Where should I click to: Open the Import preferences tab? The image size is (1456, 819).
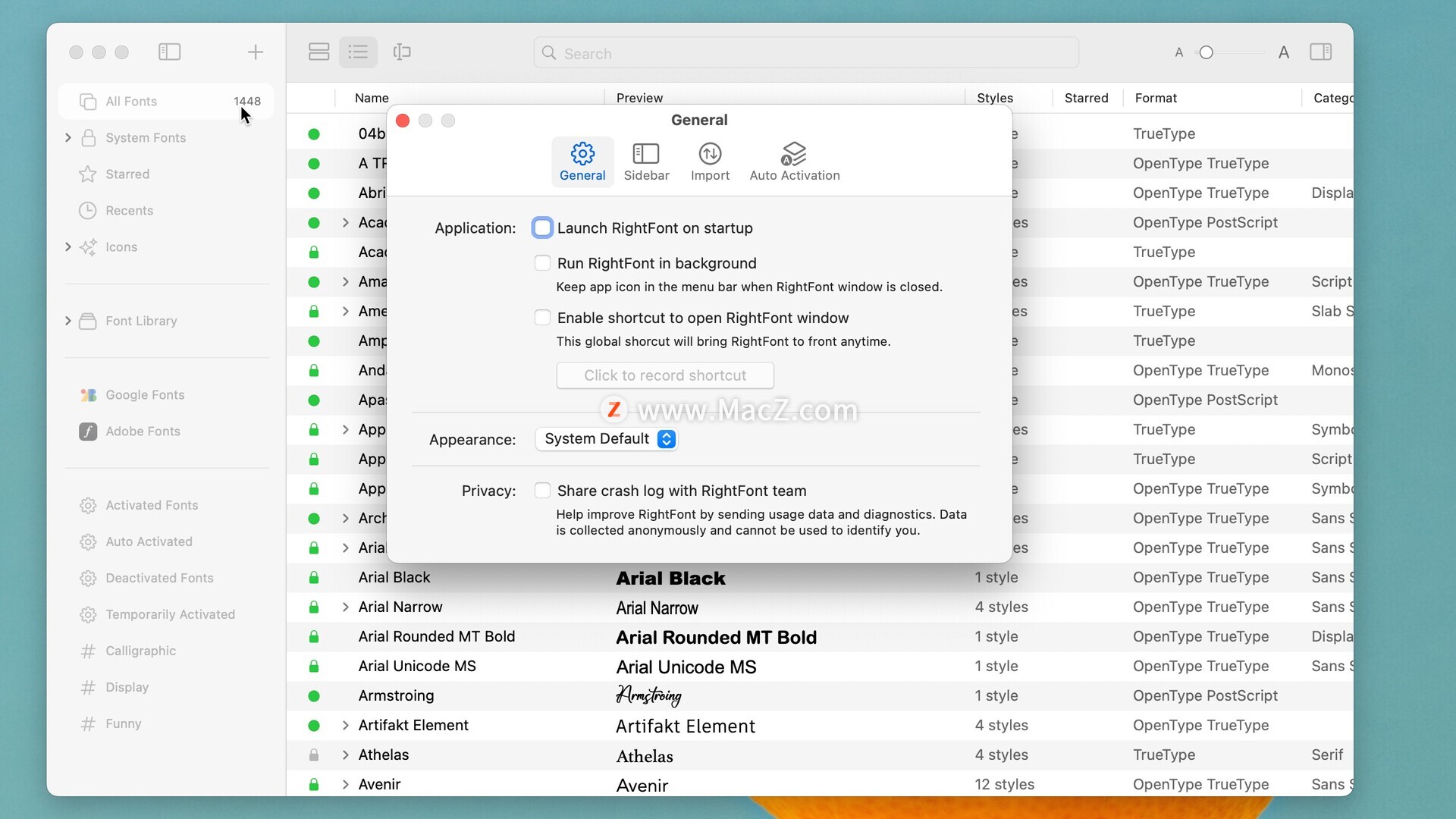click(x=710, y=162)
